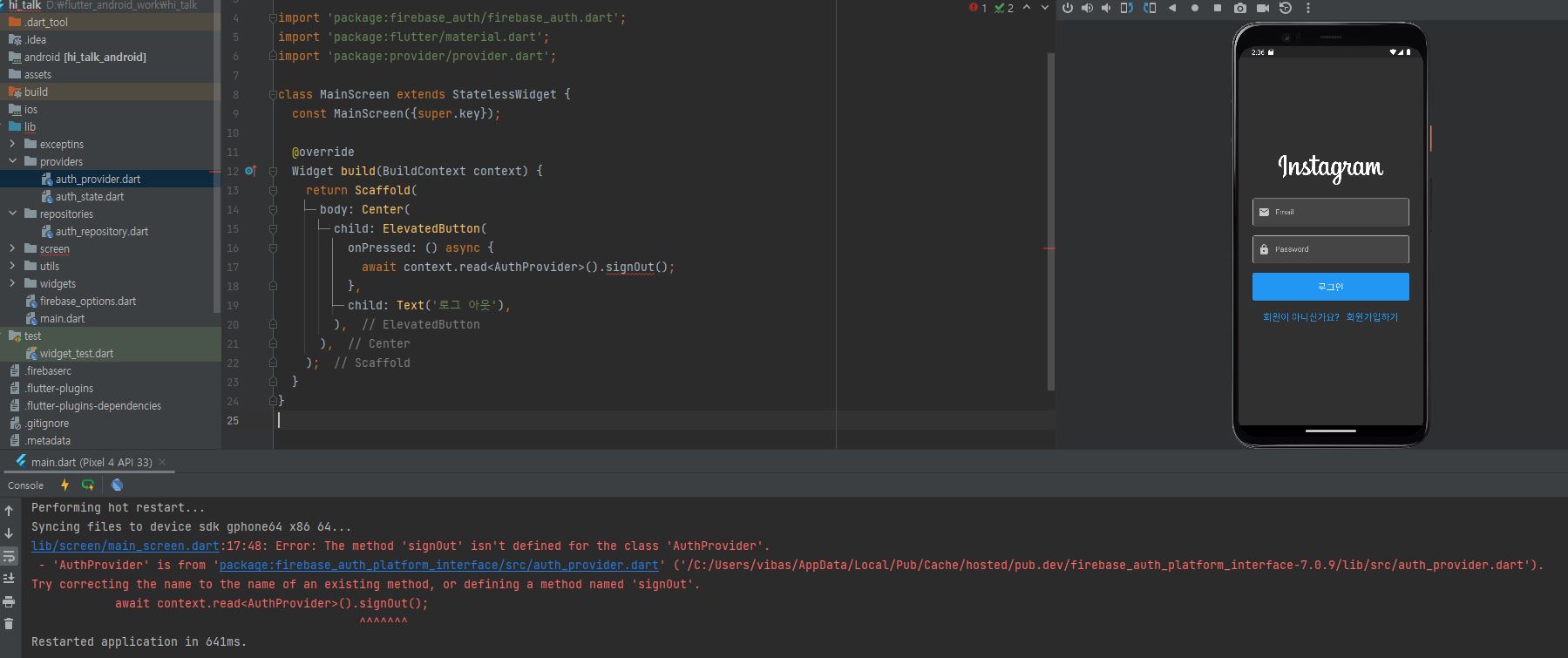Select the android [hi_talk_android] folder
The height and width of the screenshot is (658, 1568).
(85, 57)
